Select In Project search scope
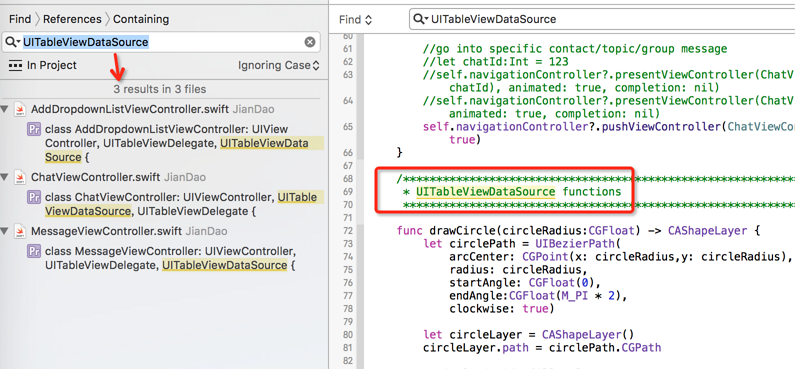Image resolution: width=795 pixels, height=369 pixels. coord(52,65)
